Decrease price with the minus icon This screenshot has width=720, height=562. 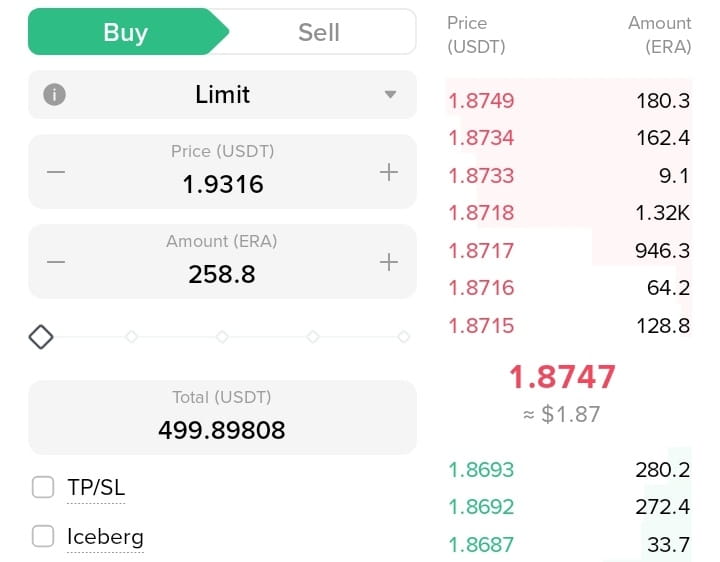tap(56, 172)
